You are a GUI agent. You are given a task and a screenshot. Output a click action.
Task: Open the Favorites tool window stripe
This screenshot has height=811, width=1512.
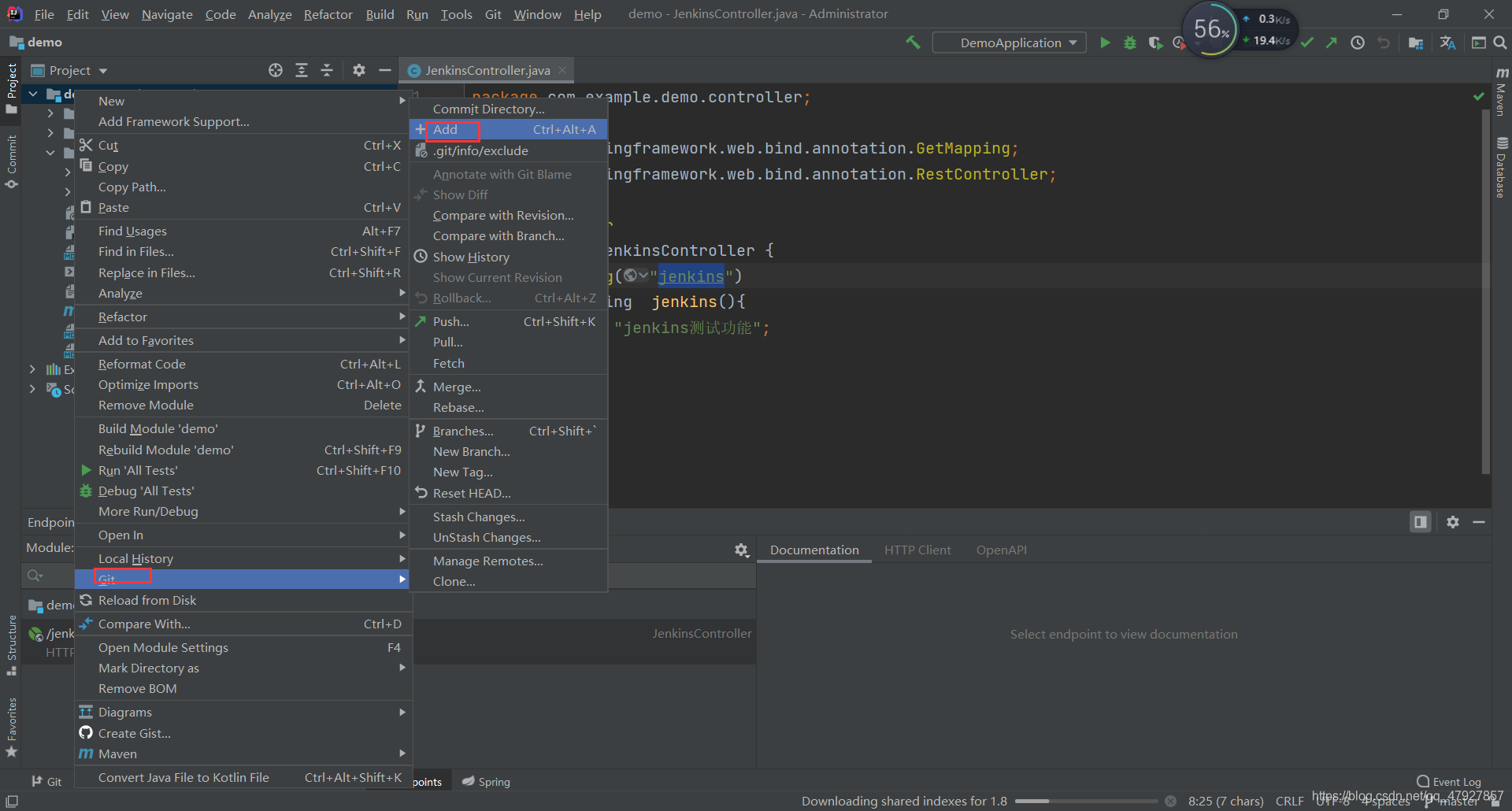tap(11, 728)
